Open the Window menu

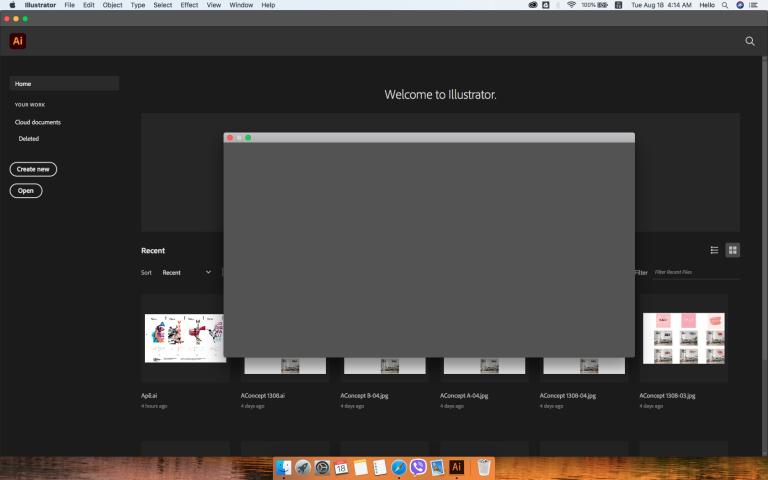pos(241,5)
